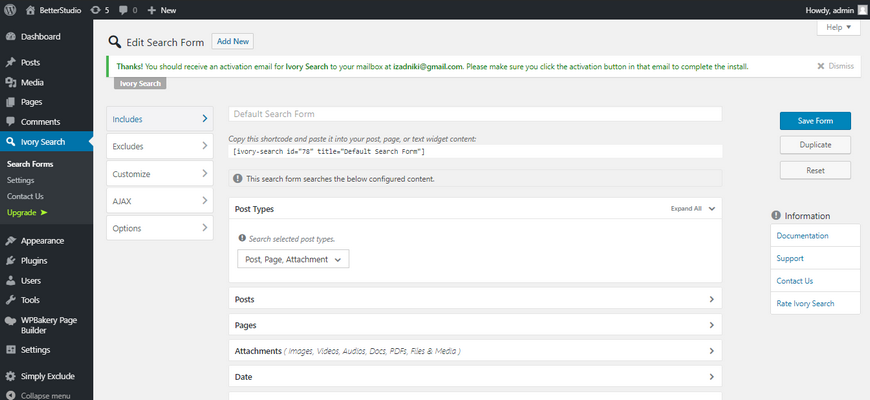Image resolution: width=870 pixels, height=400 pixels.
Task: Select the Excludes tab
Action: (x=160, y=146)
